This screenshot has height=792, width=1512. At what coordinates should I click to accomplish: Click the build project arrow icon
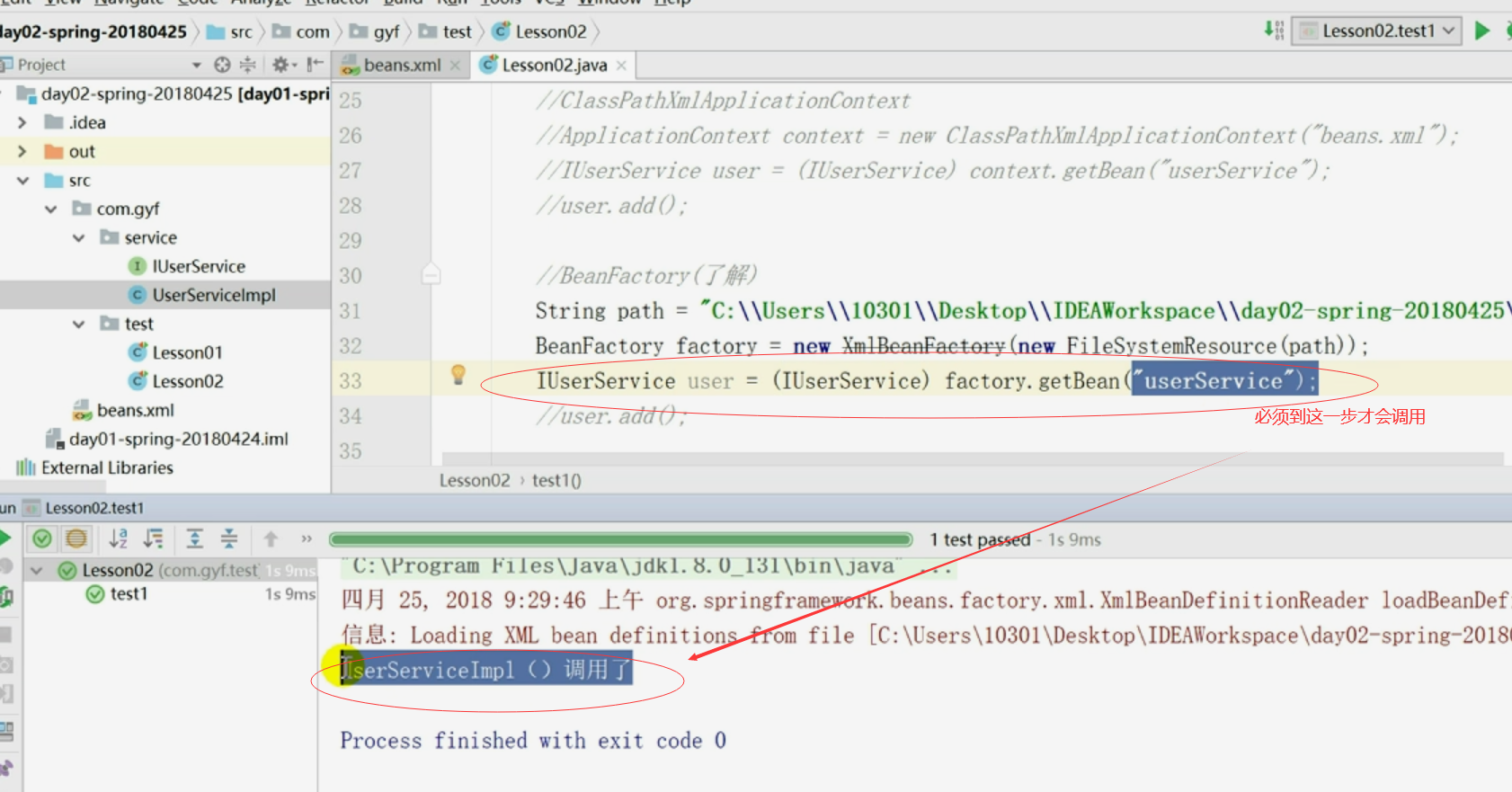pos(1274,31)
